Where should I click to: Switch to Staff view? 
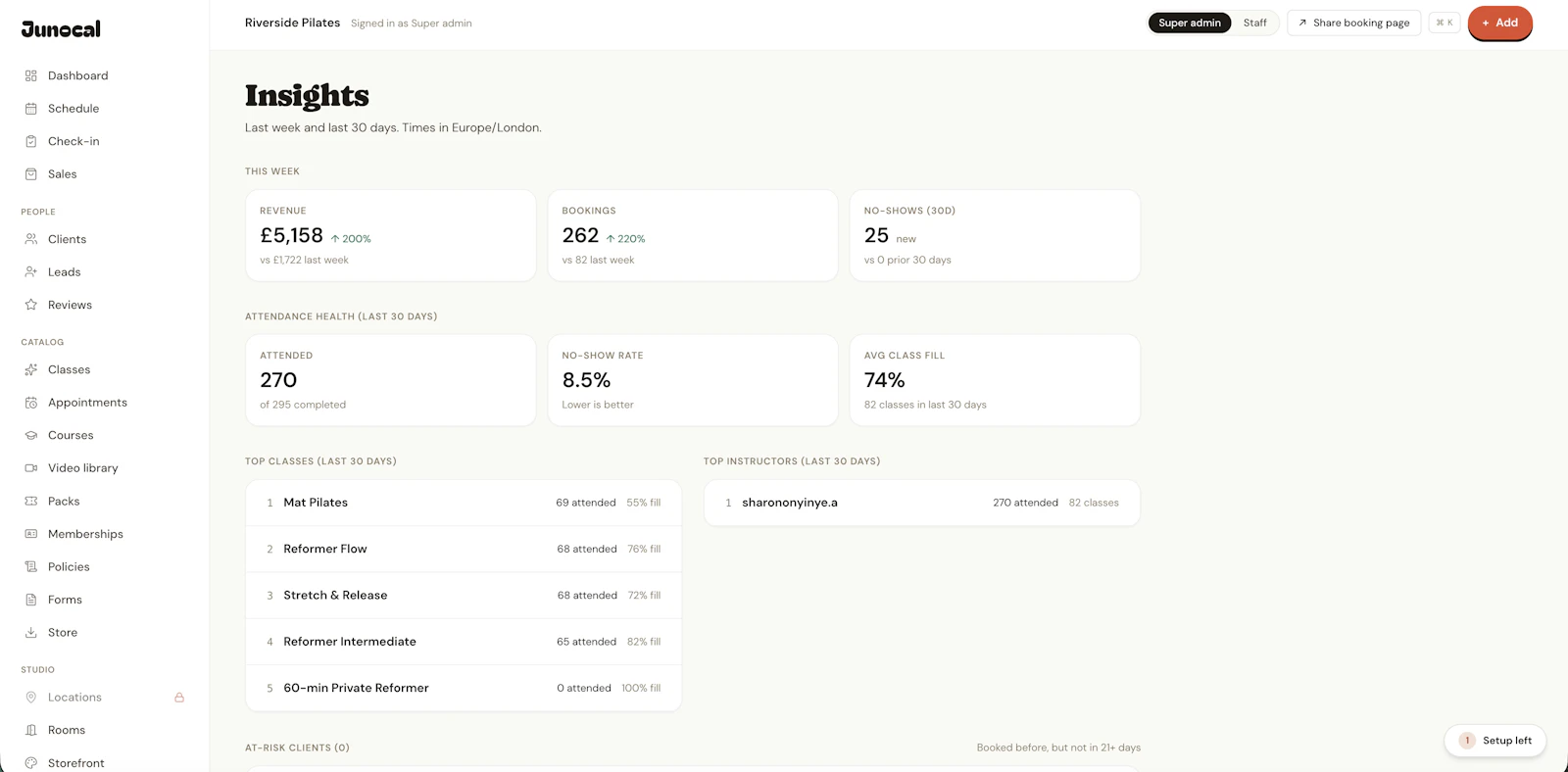1255,23
